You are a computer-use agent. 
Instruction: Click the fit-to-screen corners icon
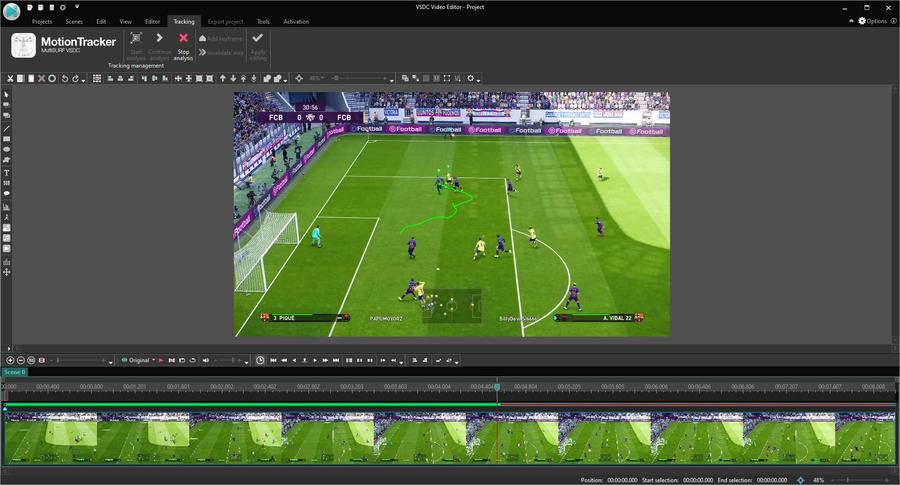(x=447, y=79)
